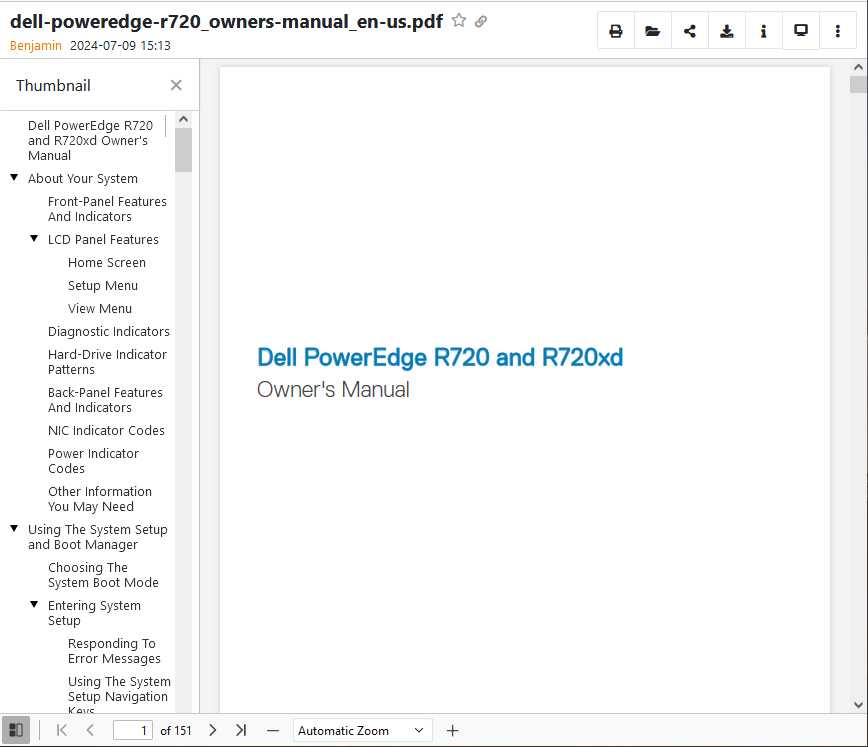
Task: Toggle the sidebar panel button
Action: tap(16, 730)
